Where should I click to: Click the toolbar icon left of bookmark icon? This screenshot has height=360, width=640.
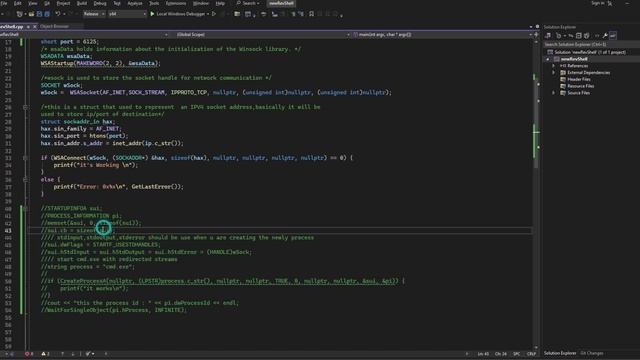(301, 14)
